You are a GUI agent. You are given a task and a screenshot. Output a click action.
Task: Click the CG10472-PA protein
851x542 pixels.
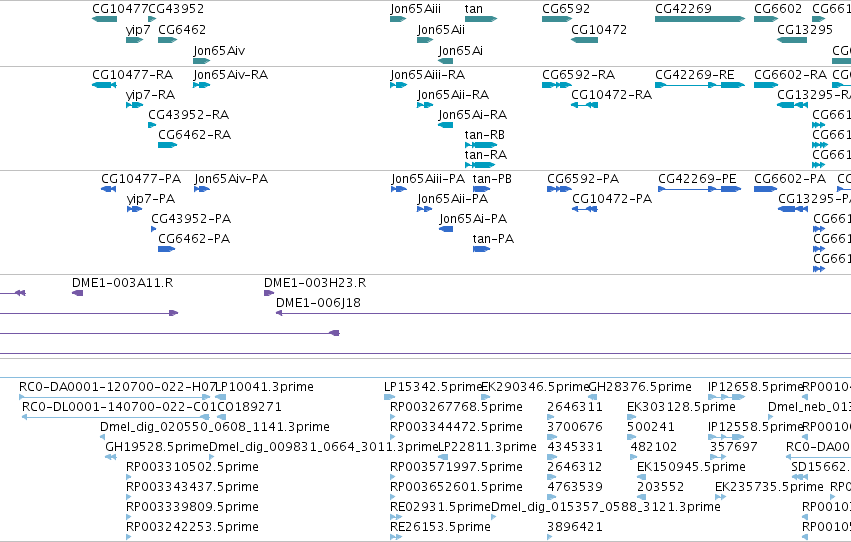tap(585, 209)
